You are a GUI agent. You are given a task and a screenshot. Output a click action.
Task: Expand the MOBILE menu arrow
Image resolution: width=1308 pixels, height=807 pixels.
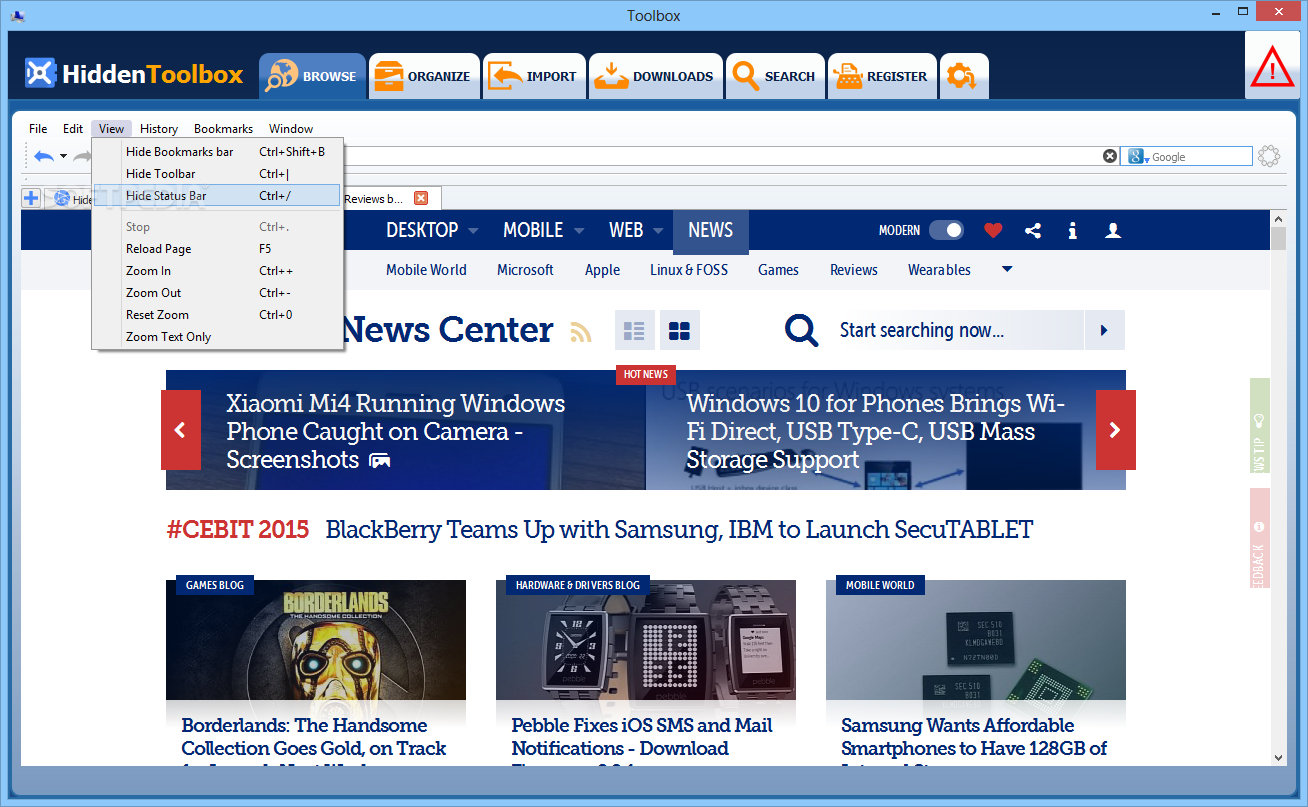[579, 231]
